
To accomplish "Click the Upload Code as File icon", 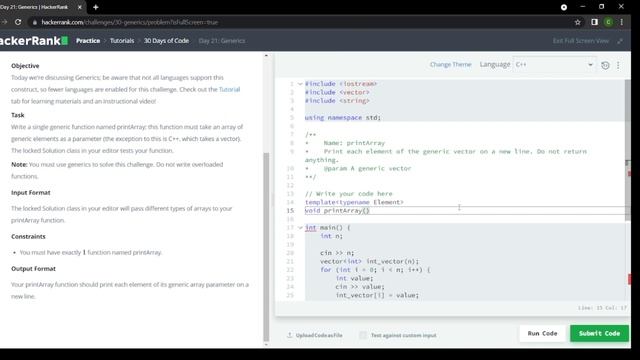I will (289, 335).
